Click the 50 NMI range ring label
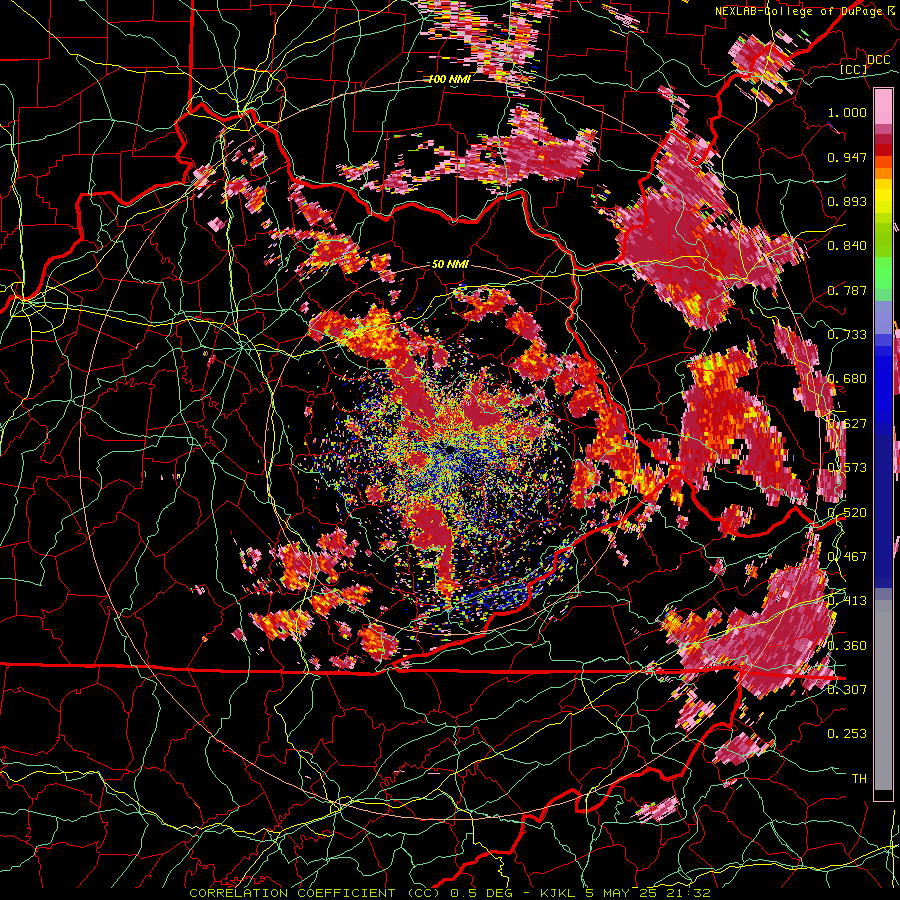The width and height of the screenshot is (900, 900). tap(450, 265)
